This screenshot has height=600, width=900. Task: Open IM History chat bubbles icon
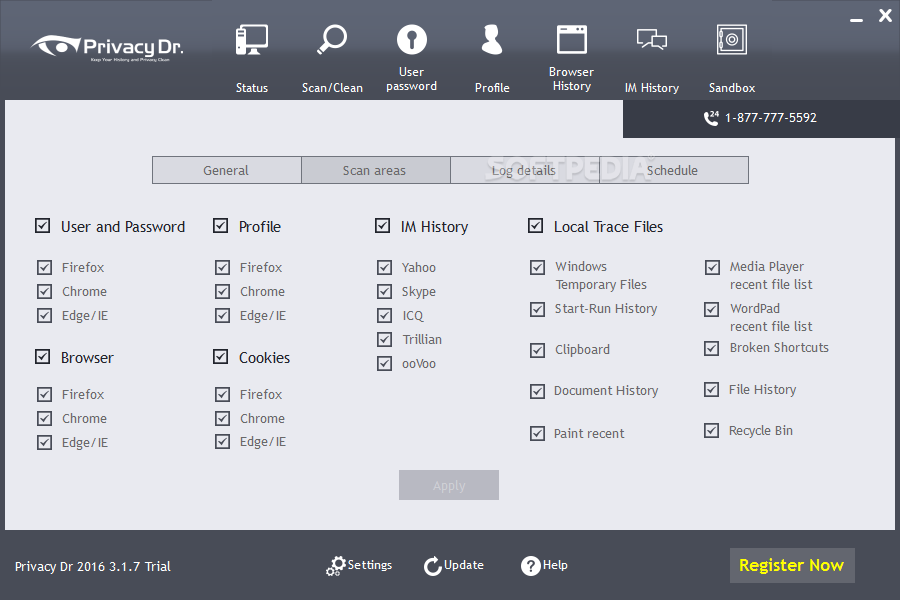pyautogui.click(x=651, y=40)
